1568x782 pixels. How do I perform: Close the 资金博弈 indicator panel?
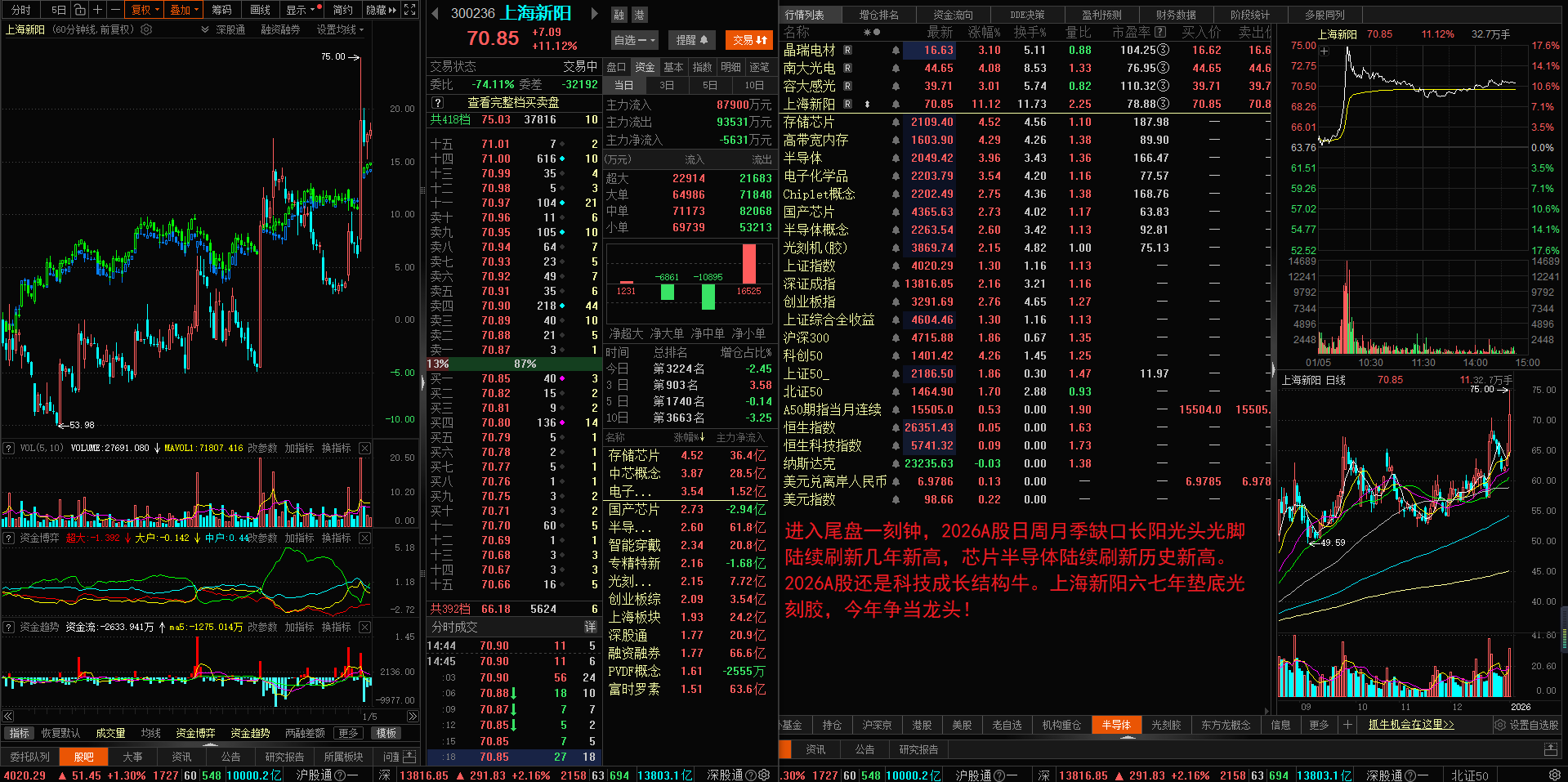pyautogui.click(x=364, y=538)
